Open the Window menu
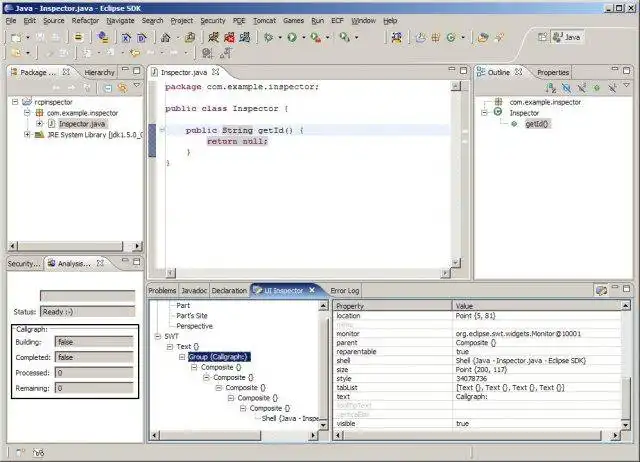Viewport: 640px width, 462px height. (x=363, y=20)
